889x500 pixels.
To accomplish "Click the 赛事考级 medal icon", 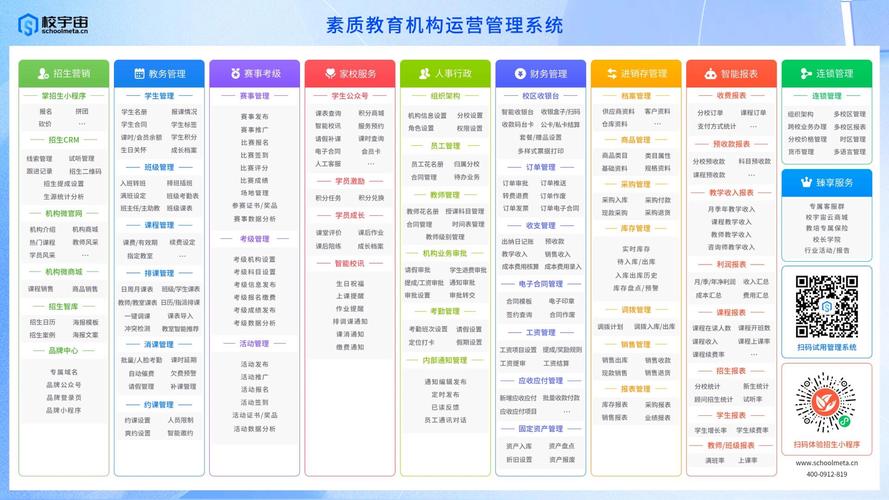I will (235, 74).
